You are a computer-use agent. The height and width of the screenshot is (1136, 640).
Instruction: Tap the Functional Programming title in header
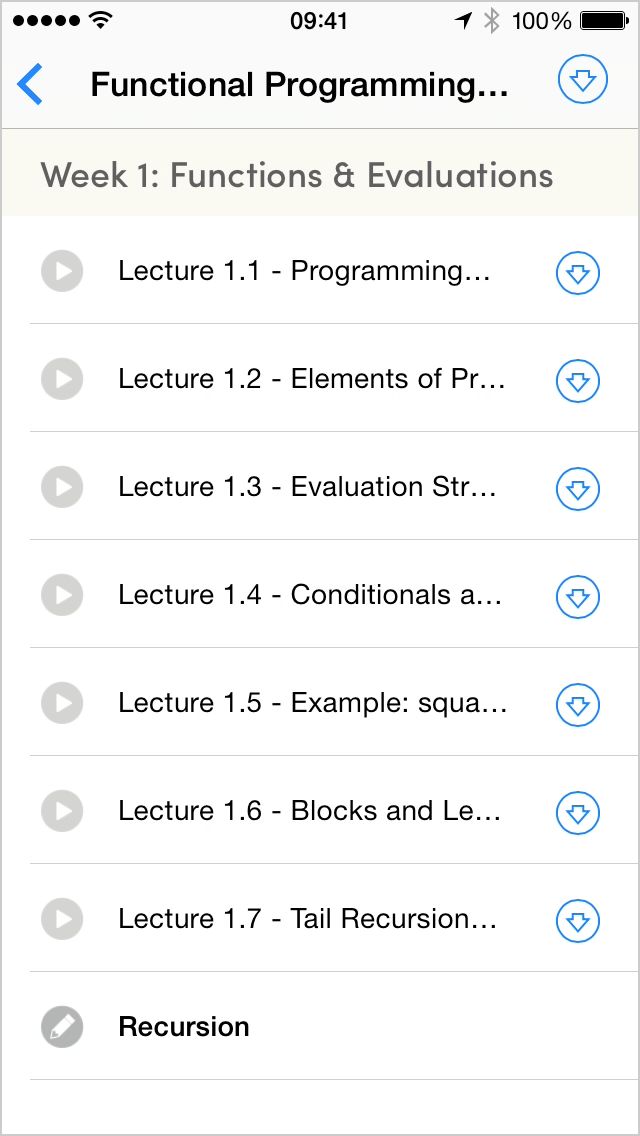click(300, 85)
